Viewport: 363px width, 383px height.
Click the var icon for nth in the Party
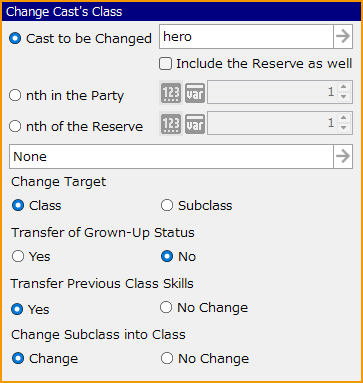[195, 93]
